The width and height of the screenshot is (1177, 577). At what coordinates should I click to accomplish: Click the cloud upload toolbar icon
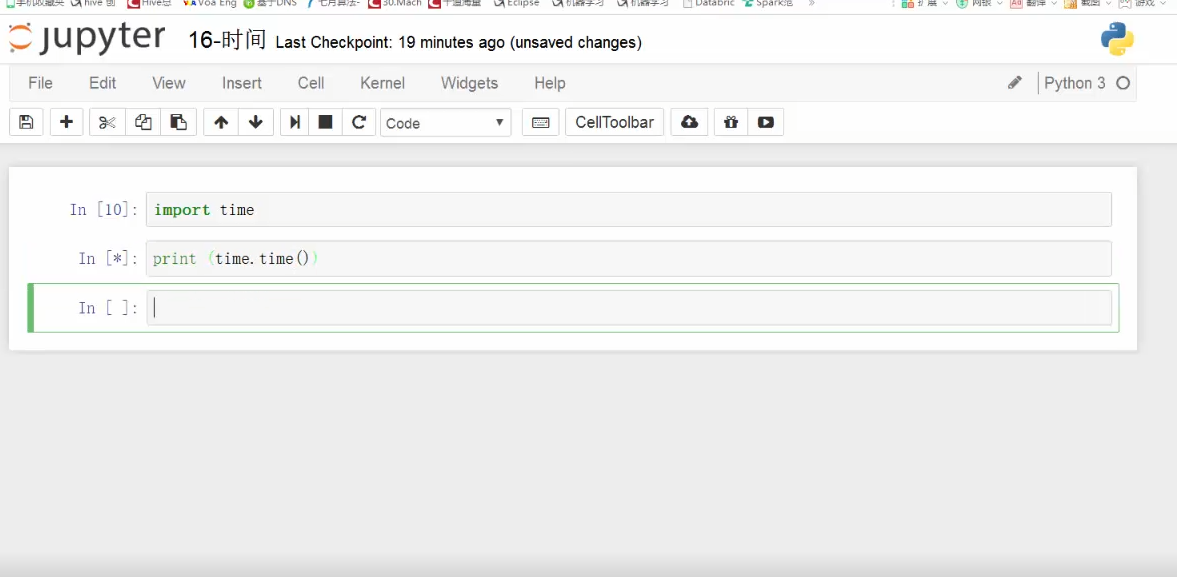689,122
